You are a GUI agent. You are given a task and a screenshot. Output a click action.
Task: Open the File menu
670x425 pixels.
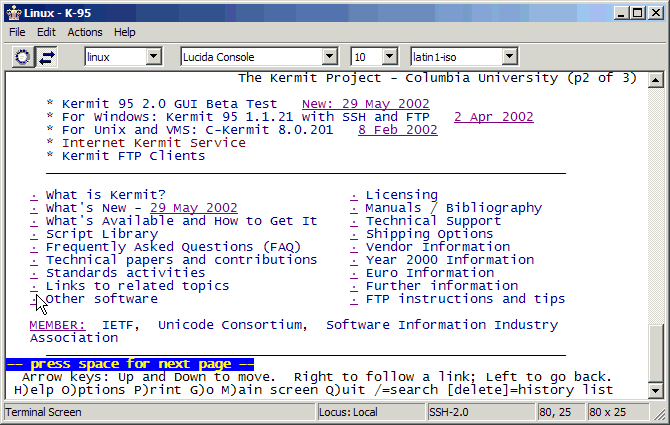tap(17, 32)
